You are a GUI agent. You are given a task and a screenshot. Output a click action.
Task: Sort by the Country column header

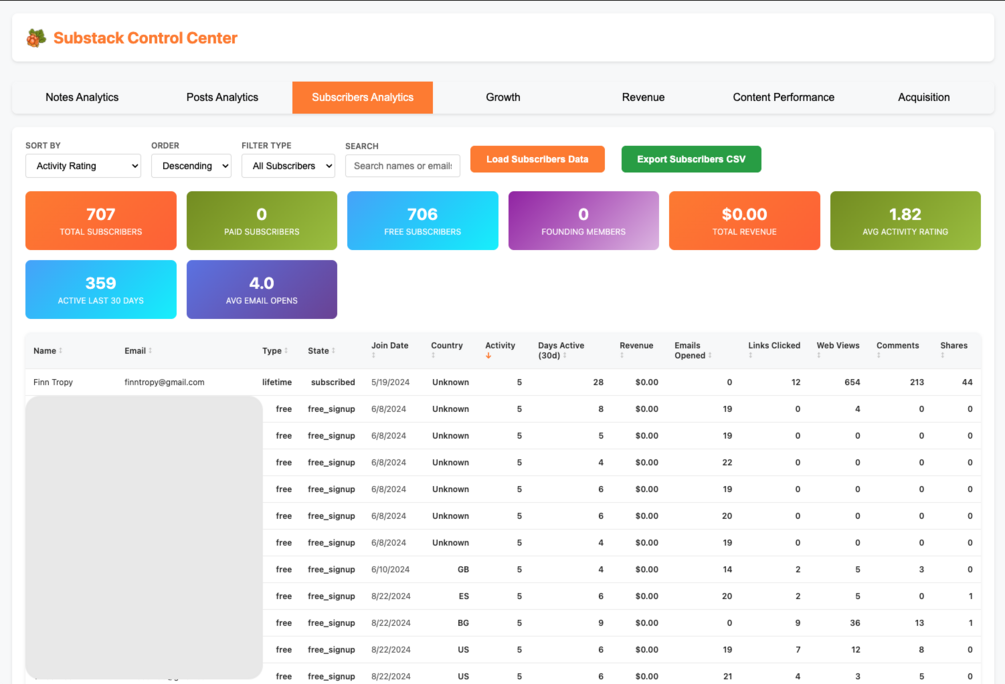coord(447,349)
